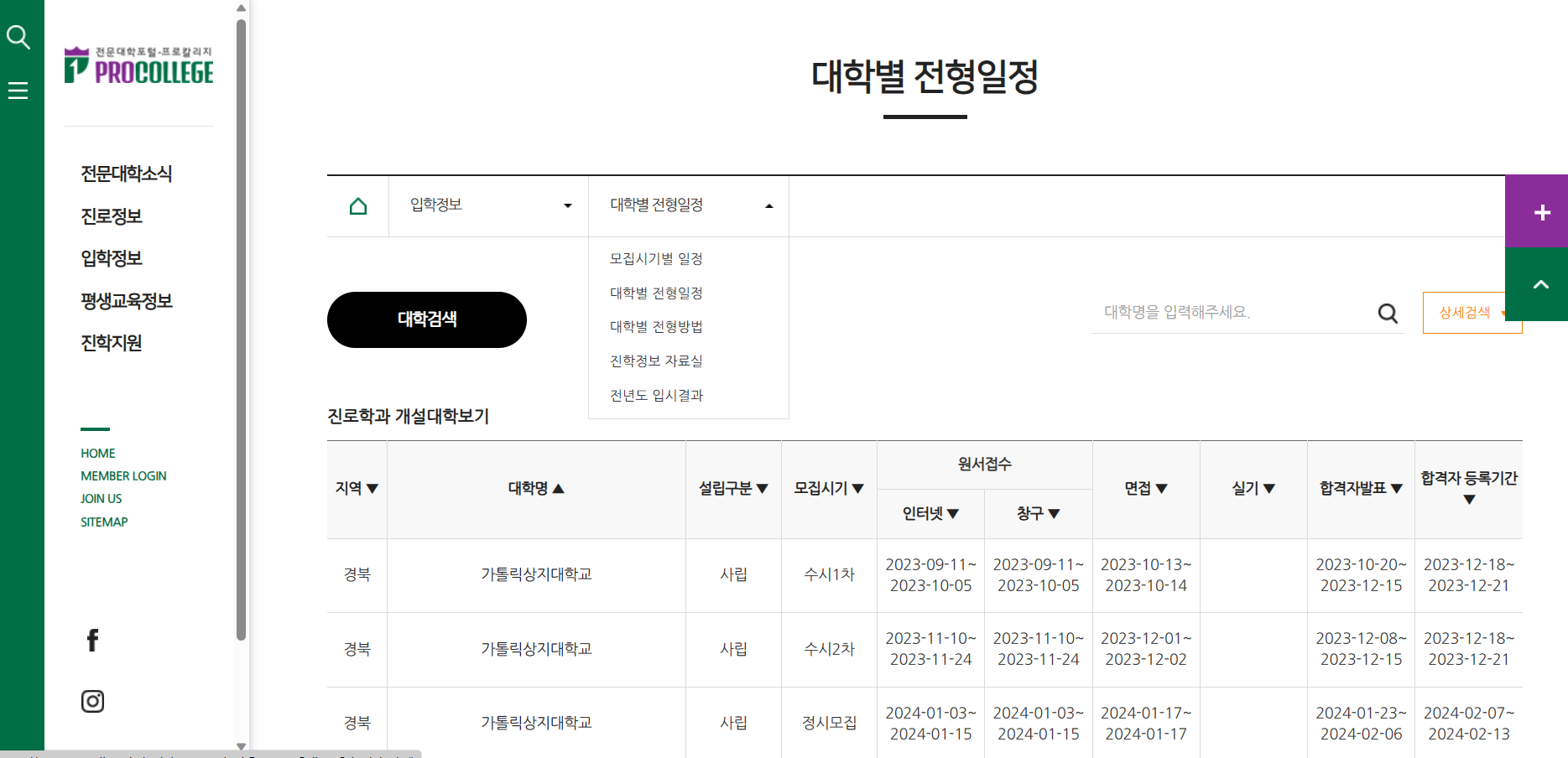Click the JOIN US link
This screenshot has height=758, width=1568.
(x=101, y=499)
